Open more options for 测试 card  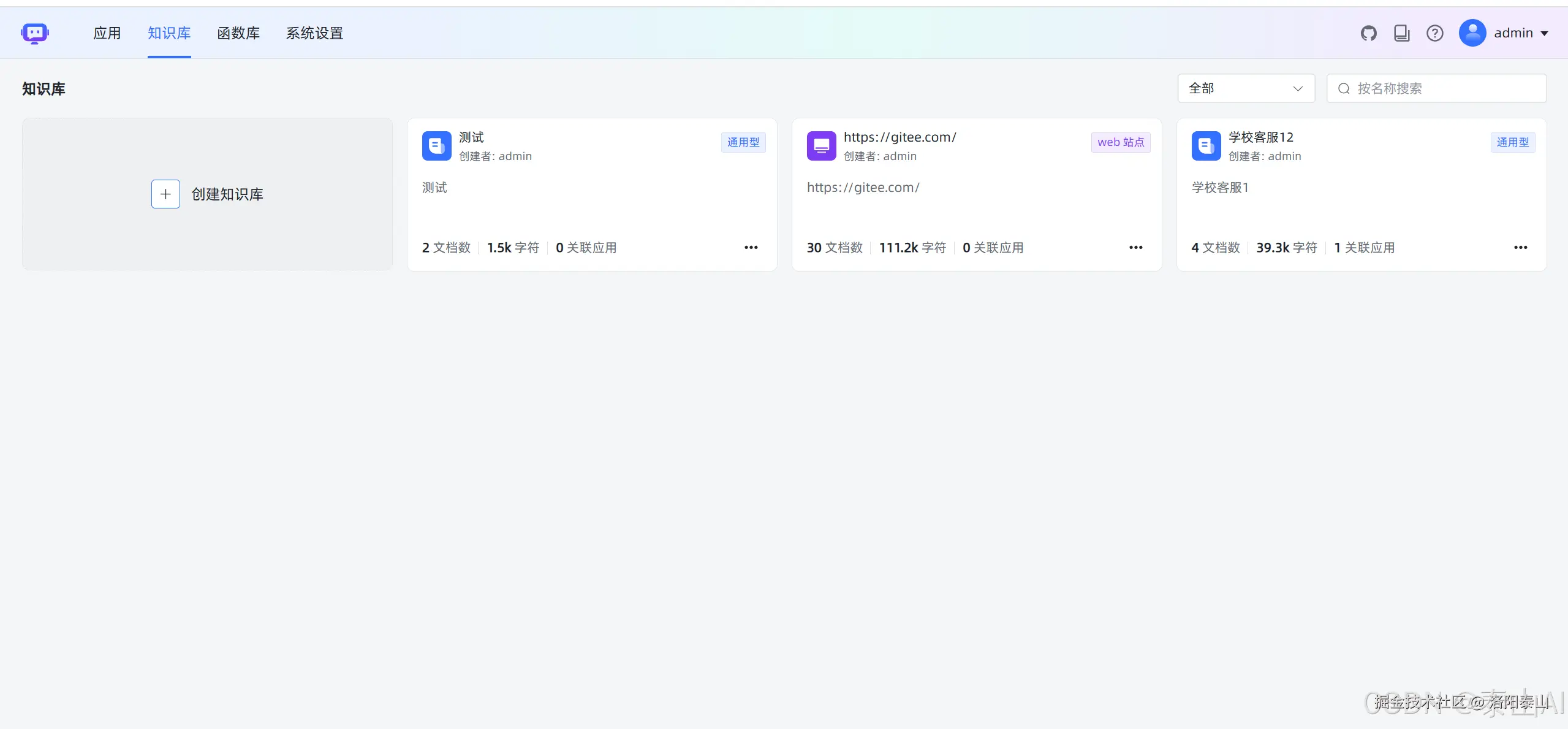pos(751,248)
